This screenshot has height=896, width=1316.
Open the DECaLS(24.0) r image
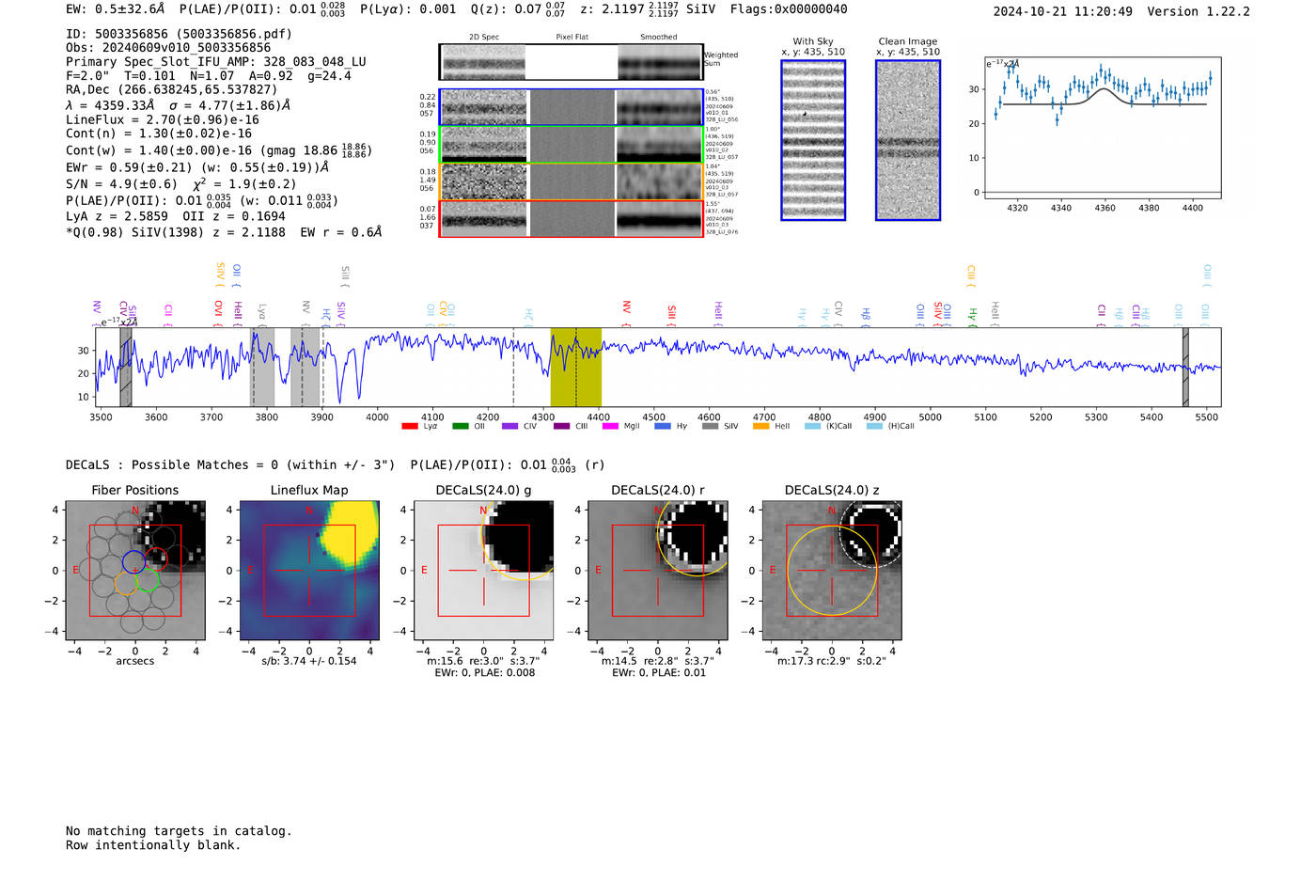(x=658, y=570)
